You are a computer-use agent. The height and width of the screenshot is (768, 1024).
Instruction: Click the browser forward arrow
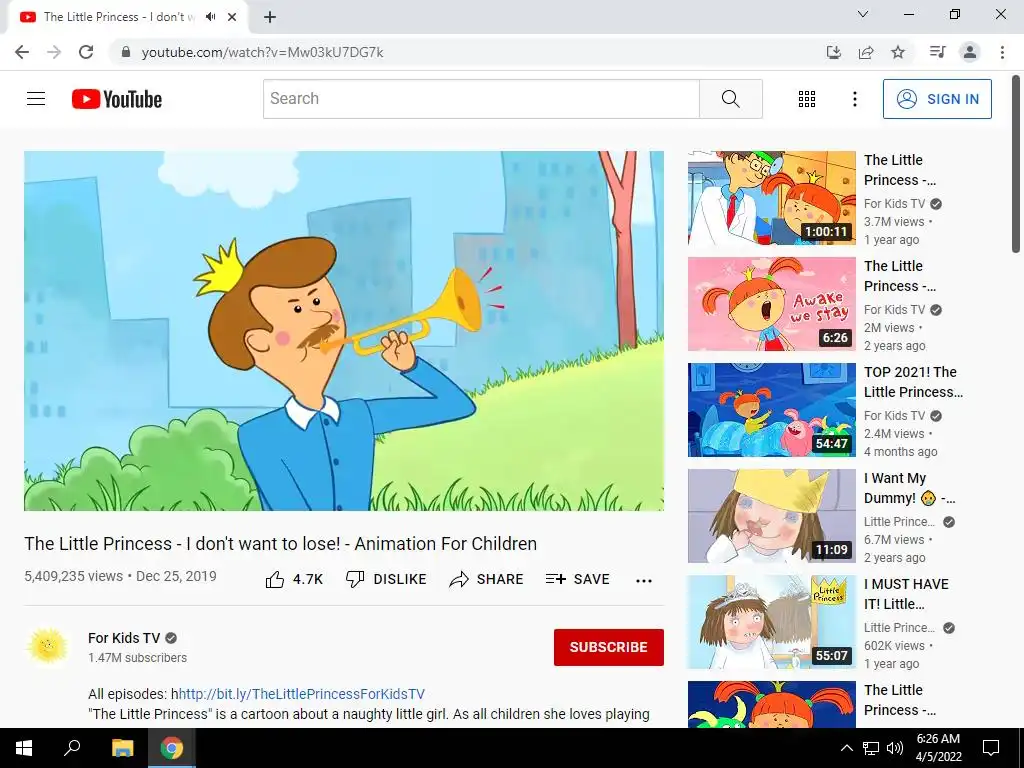(x=54, y=52)
